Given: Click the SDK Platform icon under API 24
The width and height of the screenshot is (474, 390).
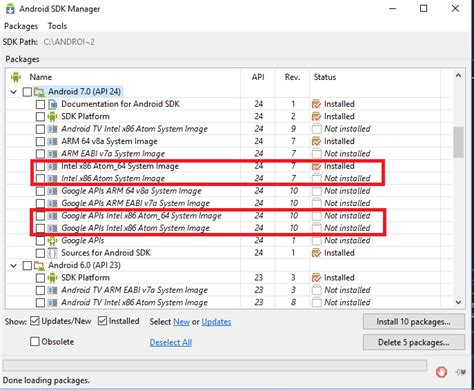Looking at the screenshot, I should 53,116.
